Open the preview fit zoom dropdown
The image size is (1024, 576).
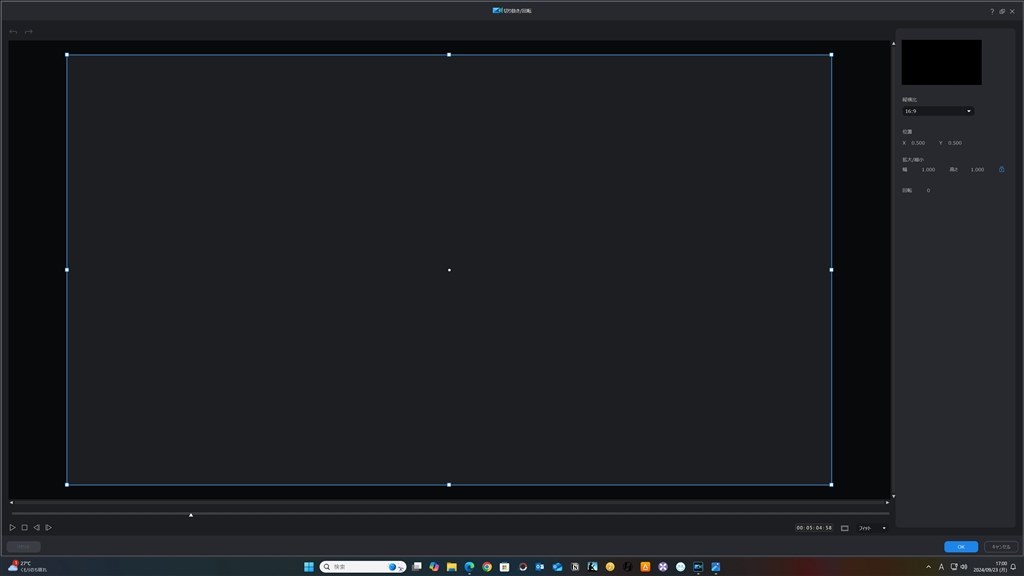coord(872,528)
